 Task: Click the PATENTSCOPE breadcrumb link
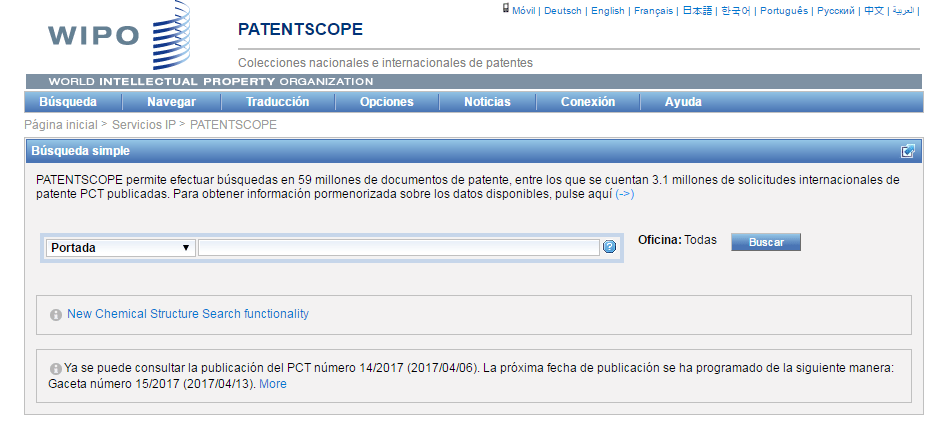(233, 125)
